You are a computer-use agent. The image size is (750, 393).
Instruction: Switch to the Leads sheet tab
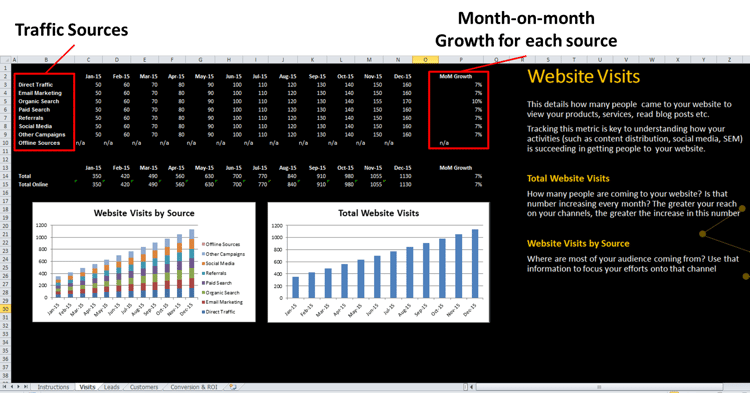point(111,387)
